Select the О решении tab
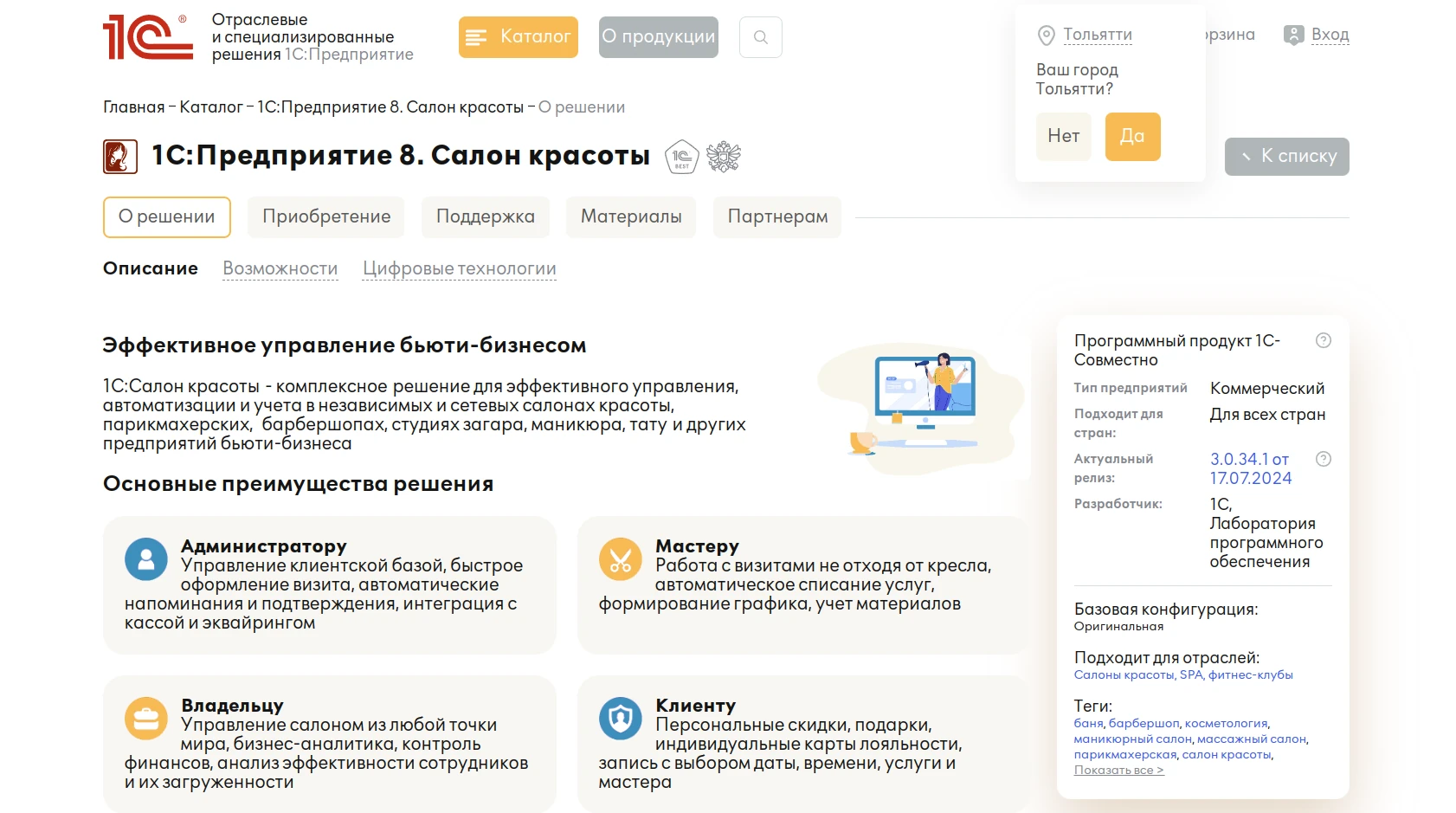1456x813 pixels. point(167,216)
